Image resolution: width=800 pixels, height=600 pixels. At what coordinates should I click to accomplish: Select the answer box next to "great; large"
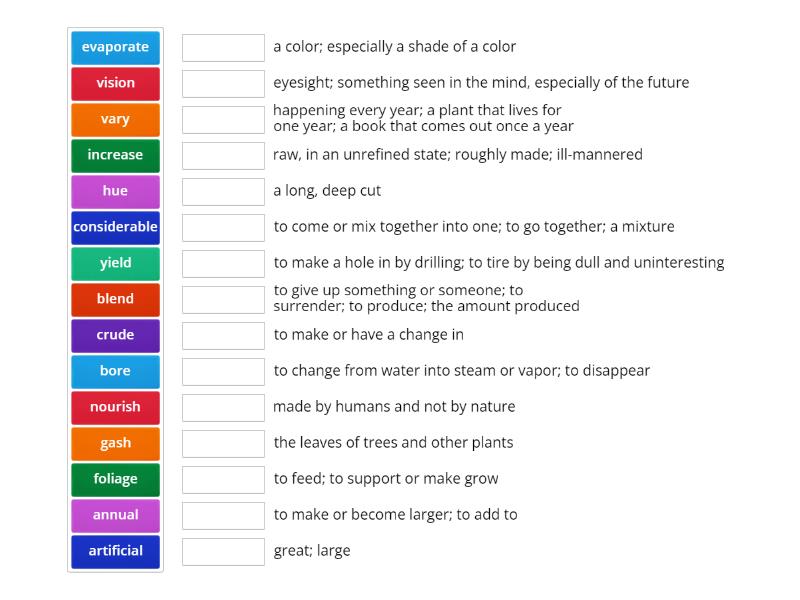point(223,551)
